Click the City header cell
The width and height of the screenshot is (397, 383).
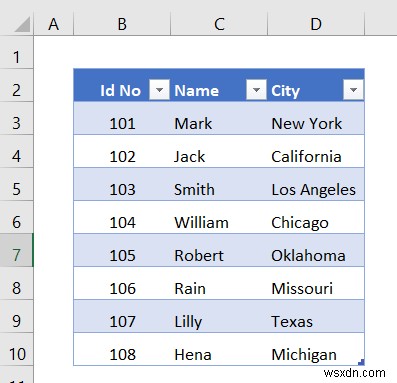(x=316, y=85)
